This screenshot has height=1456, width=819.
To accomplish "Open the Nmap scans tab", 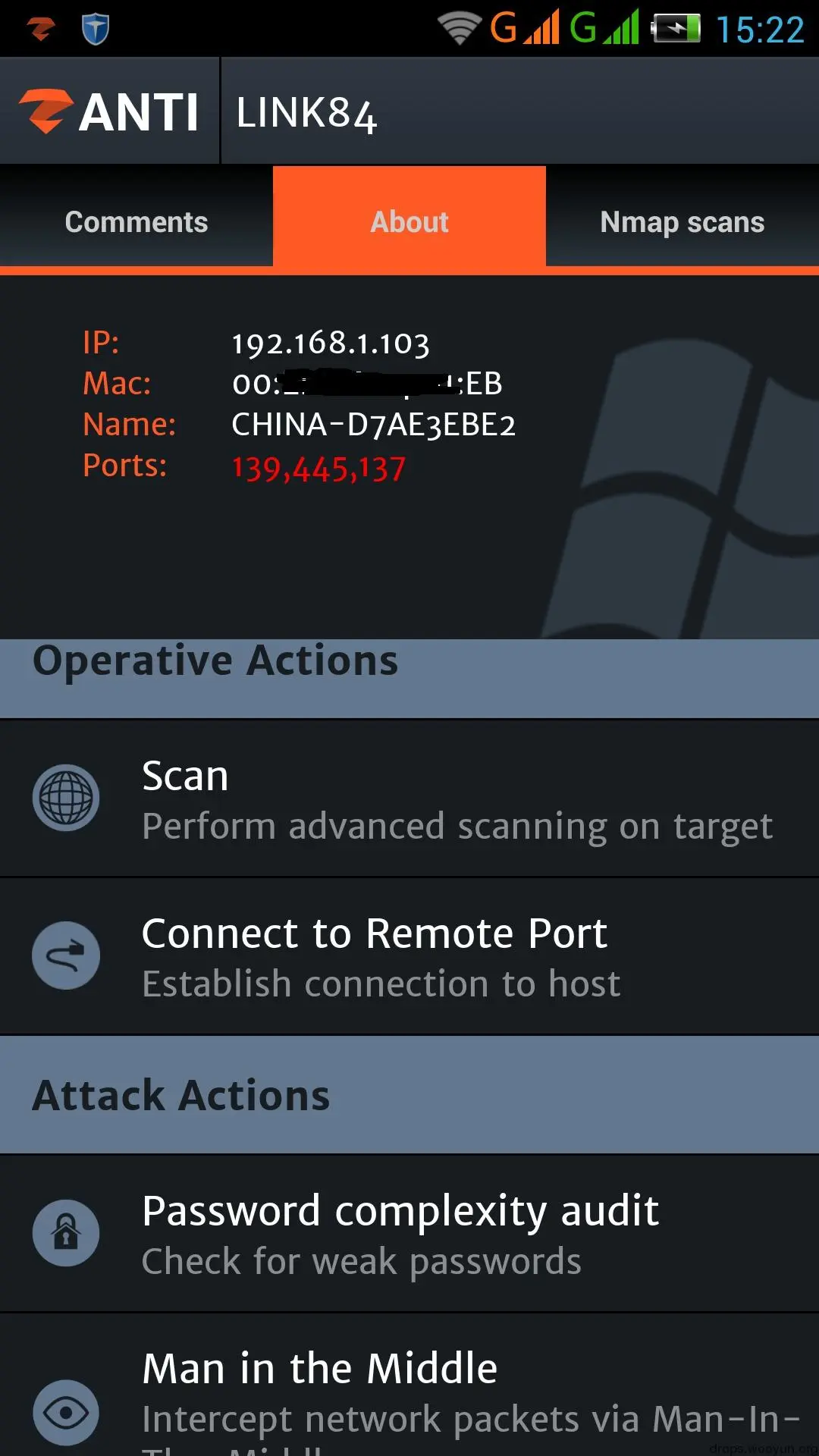I will pyautogui.click(x=682, y=221).
